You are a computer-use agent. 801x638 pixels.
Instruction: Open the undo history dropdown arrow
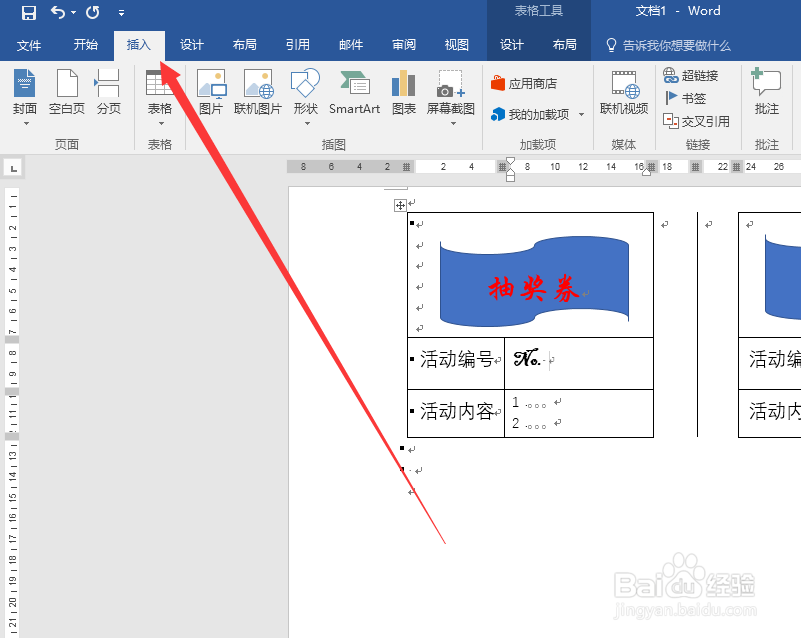74,12
